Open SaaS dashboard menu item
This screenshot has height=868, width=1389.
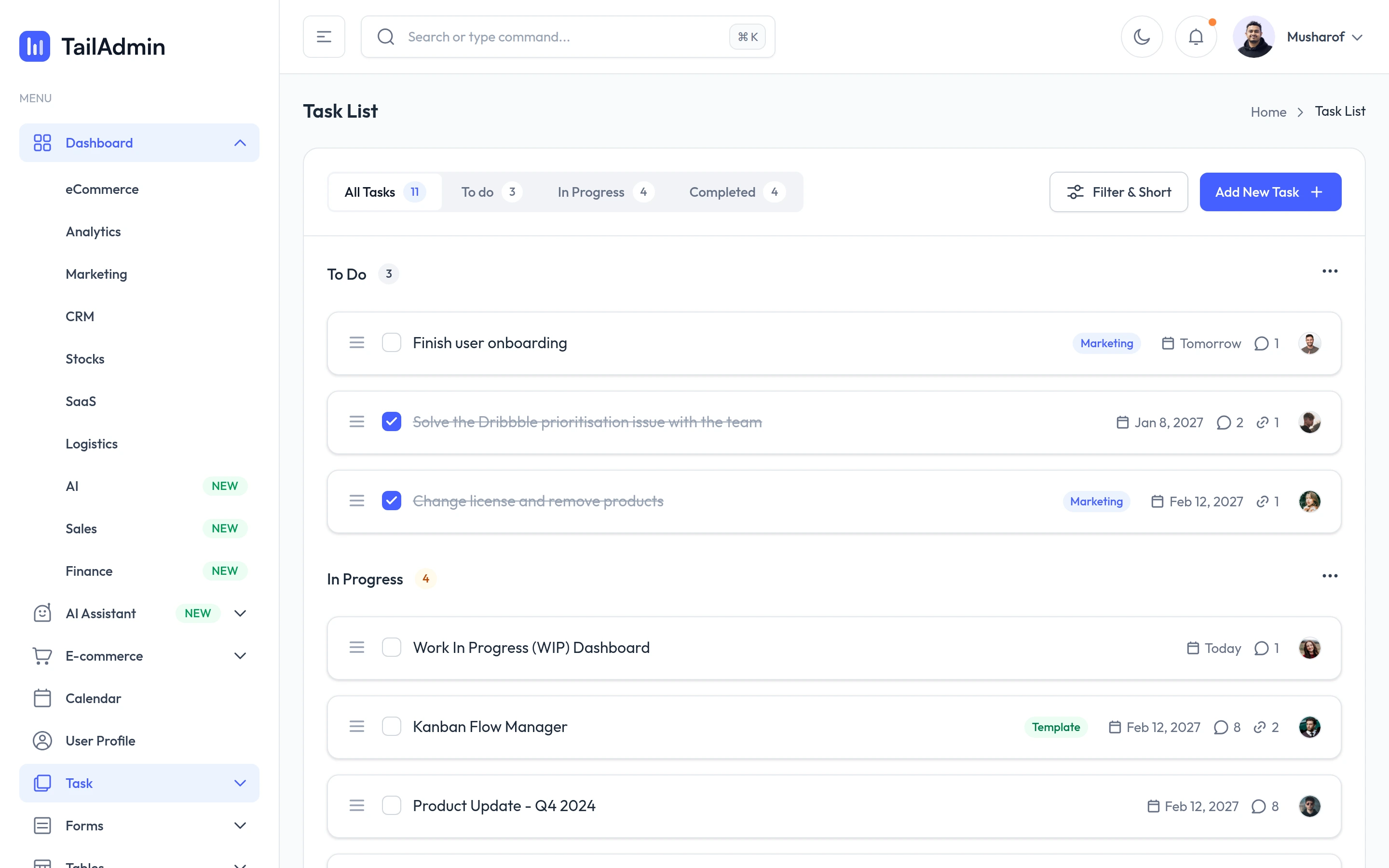pyautogui.click(x=81, y=402)
